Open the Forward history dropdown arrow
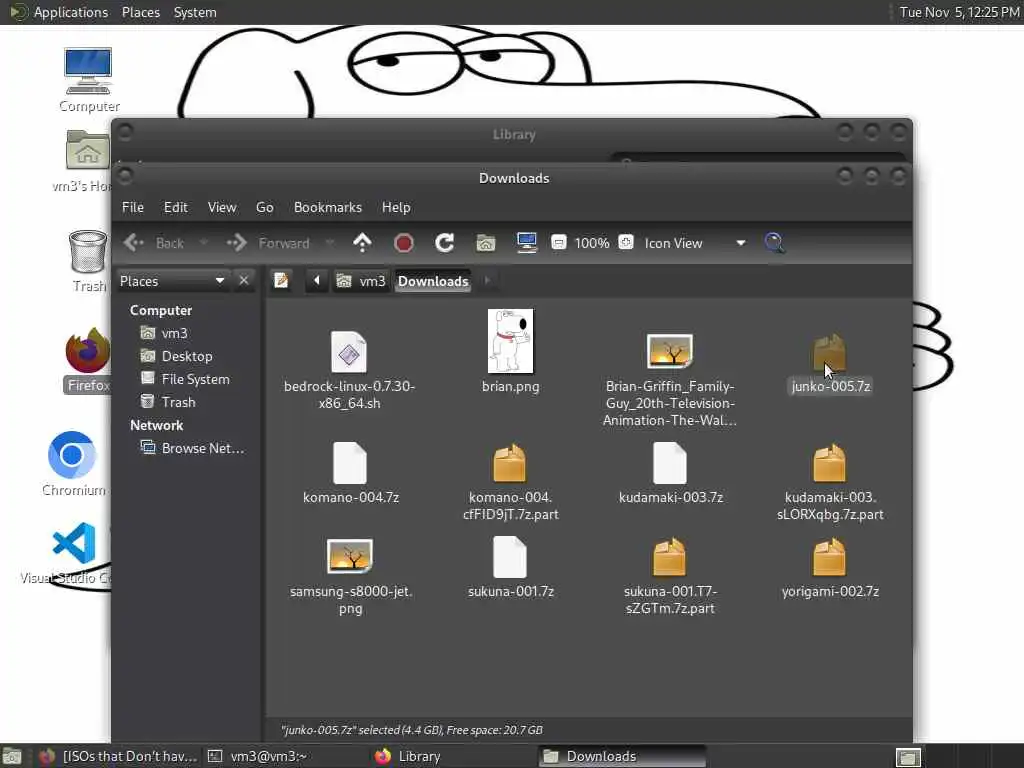Viewport: 1024px width, 768px height. (x=330, y=243)
